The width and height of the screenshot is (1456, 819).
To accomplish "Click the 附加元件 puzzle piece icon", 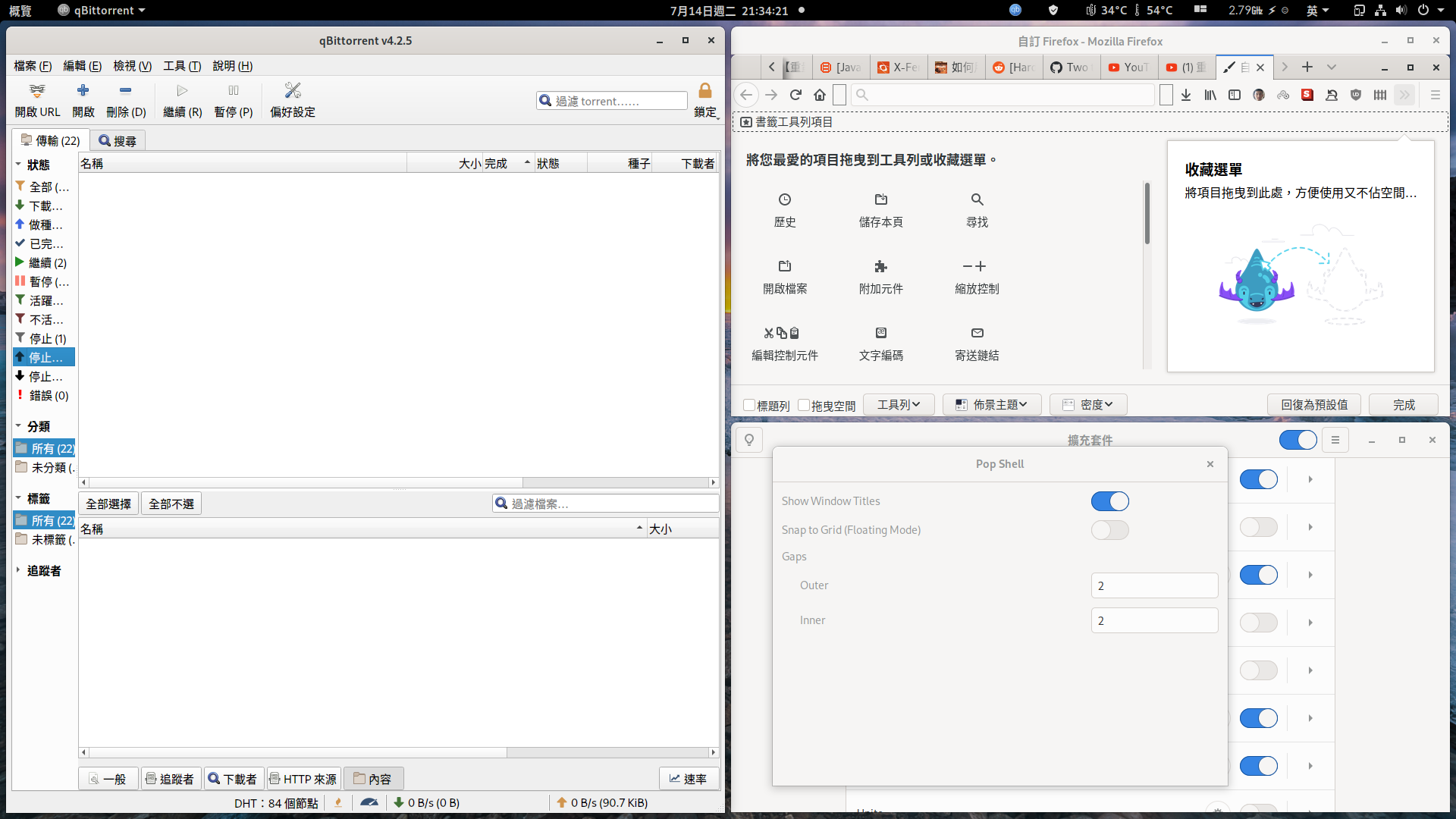I will [881, 266].
